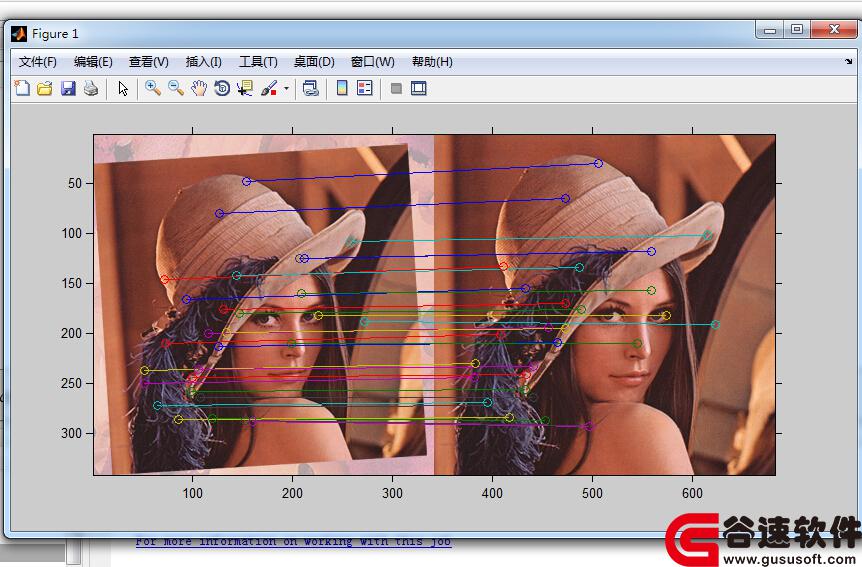Click the MATLAB logo in the Figure 1 title bar
862x567 pixels.
19,34
